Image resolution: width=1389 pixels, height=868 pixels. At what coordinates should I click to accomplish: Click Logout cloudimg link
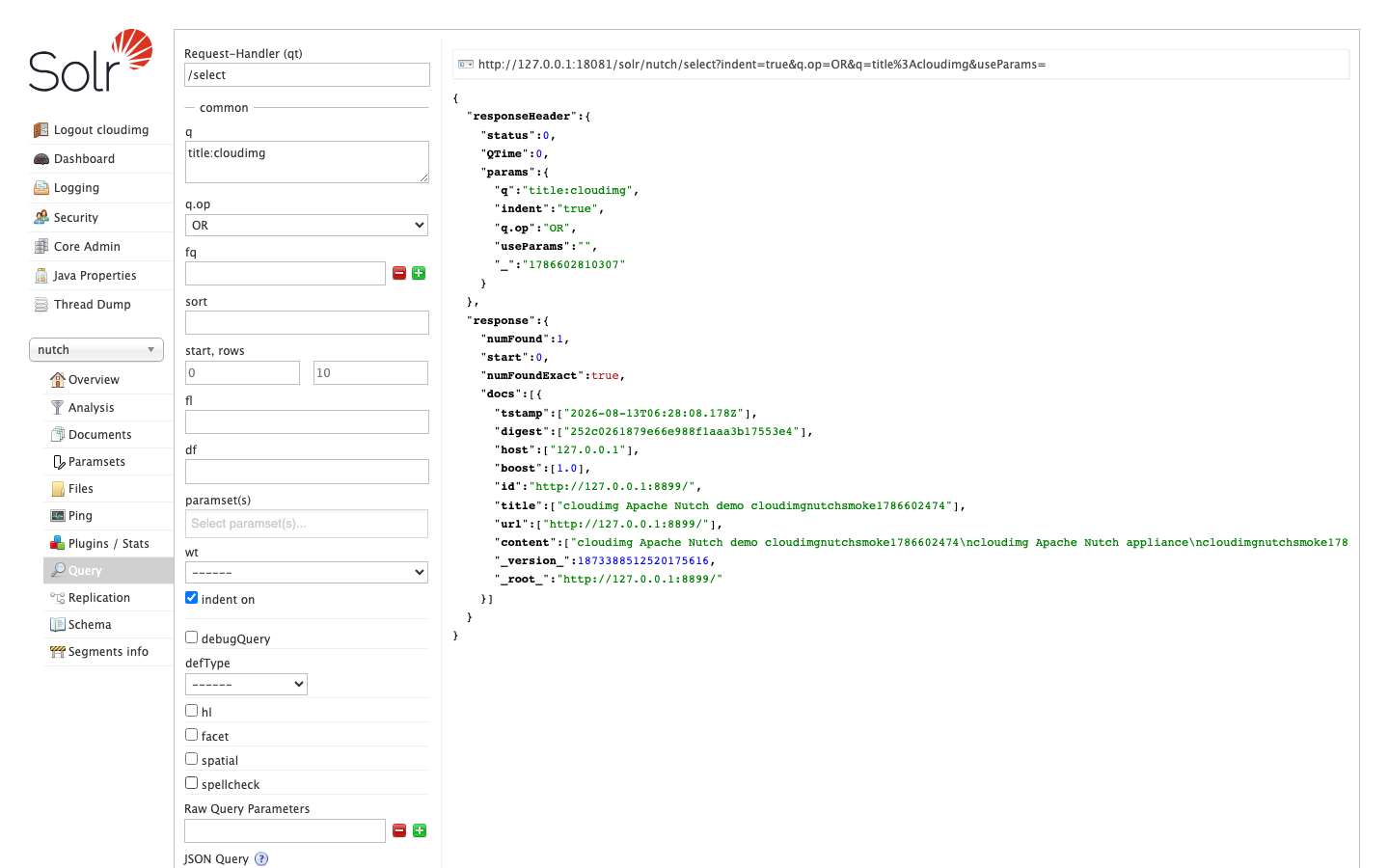pos(101,130)
